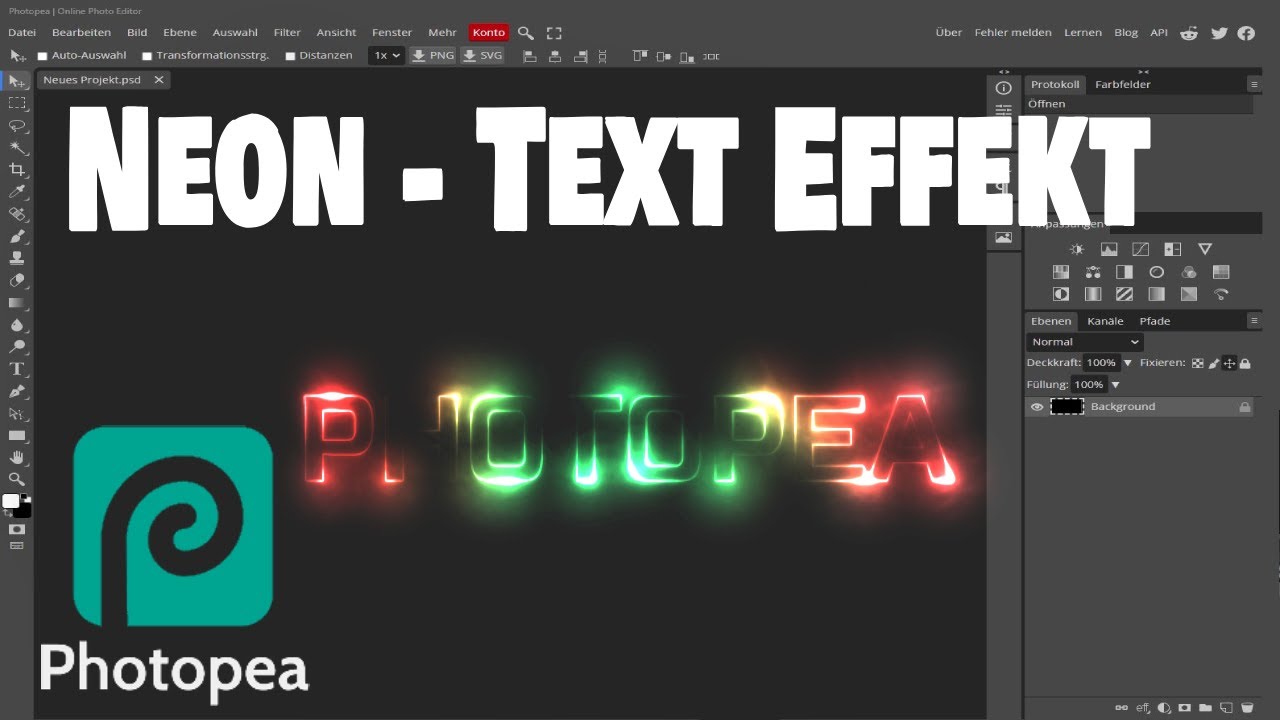This screenshot has height=720, width=1280.
Task: Enable the Transformationsstrg. checkbox
Action: coord(147,56)
